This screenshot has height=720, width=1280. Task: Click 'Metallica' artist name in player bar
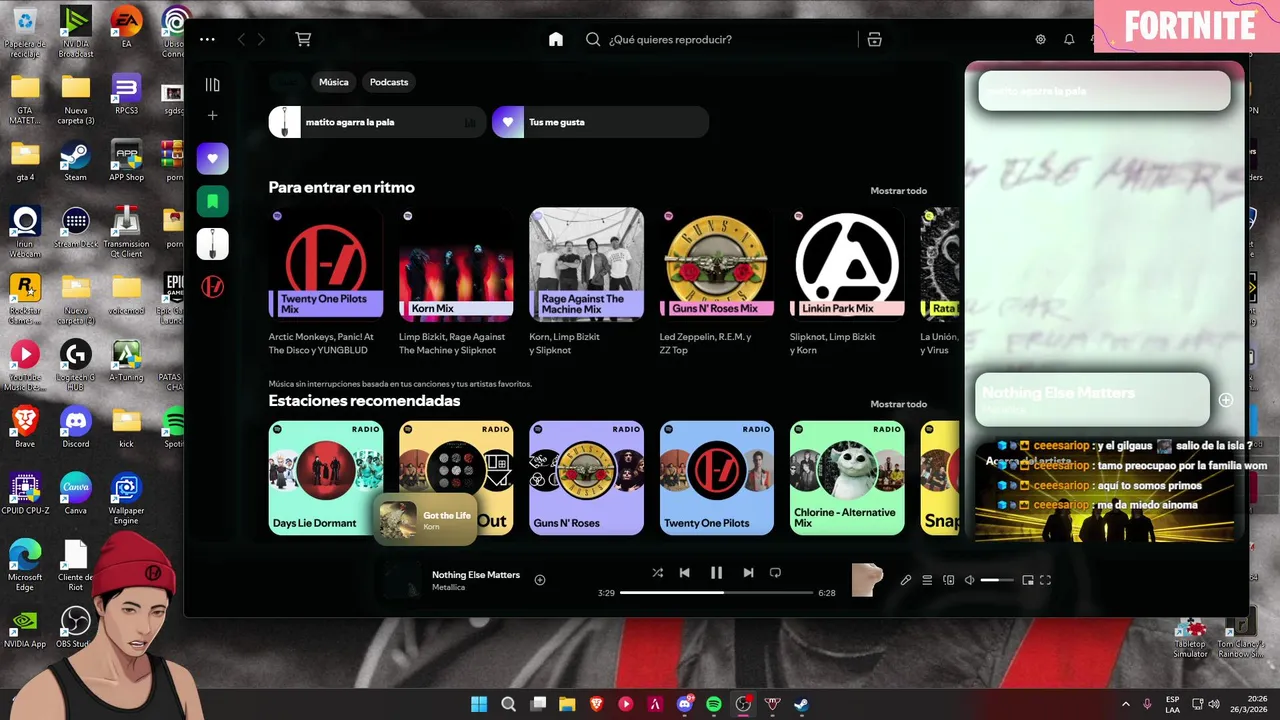pyautogui.click(x=448, y=587)
